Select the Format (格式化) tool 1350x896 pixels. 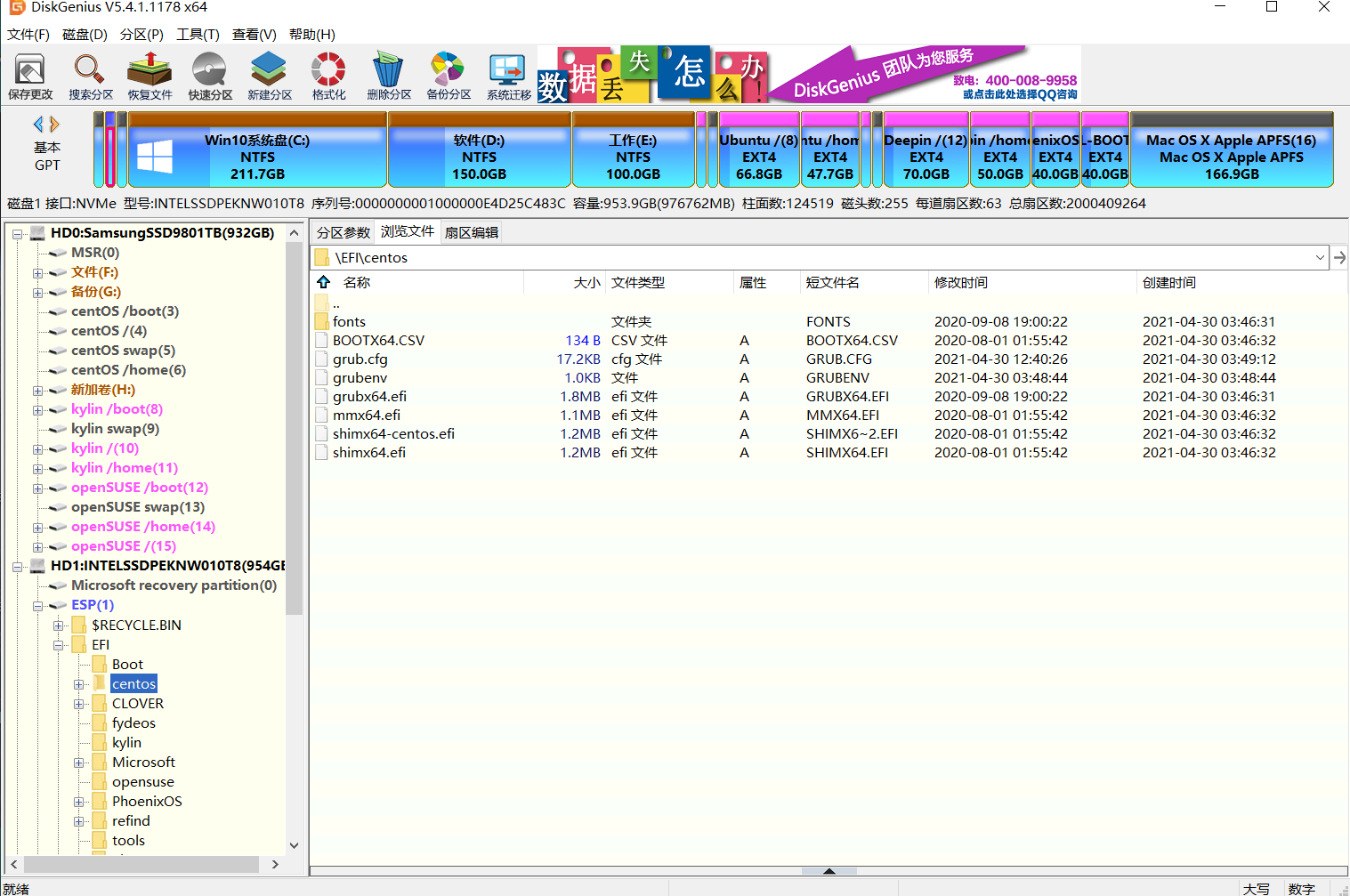(328, 76)
